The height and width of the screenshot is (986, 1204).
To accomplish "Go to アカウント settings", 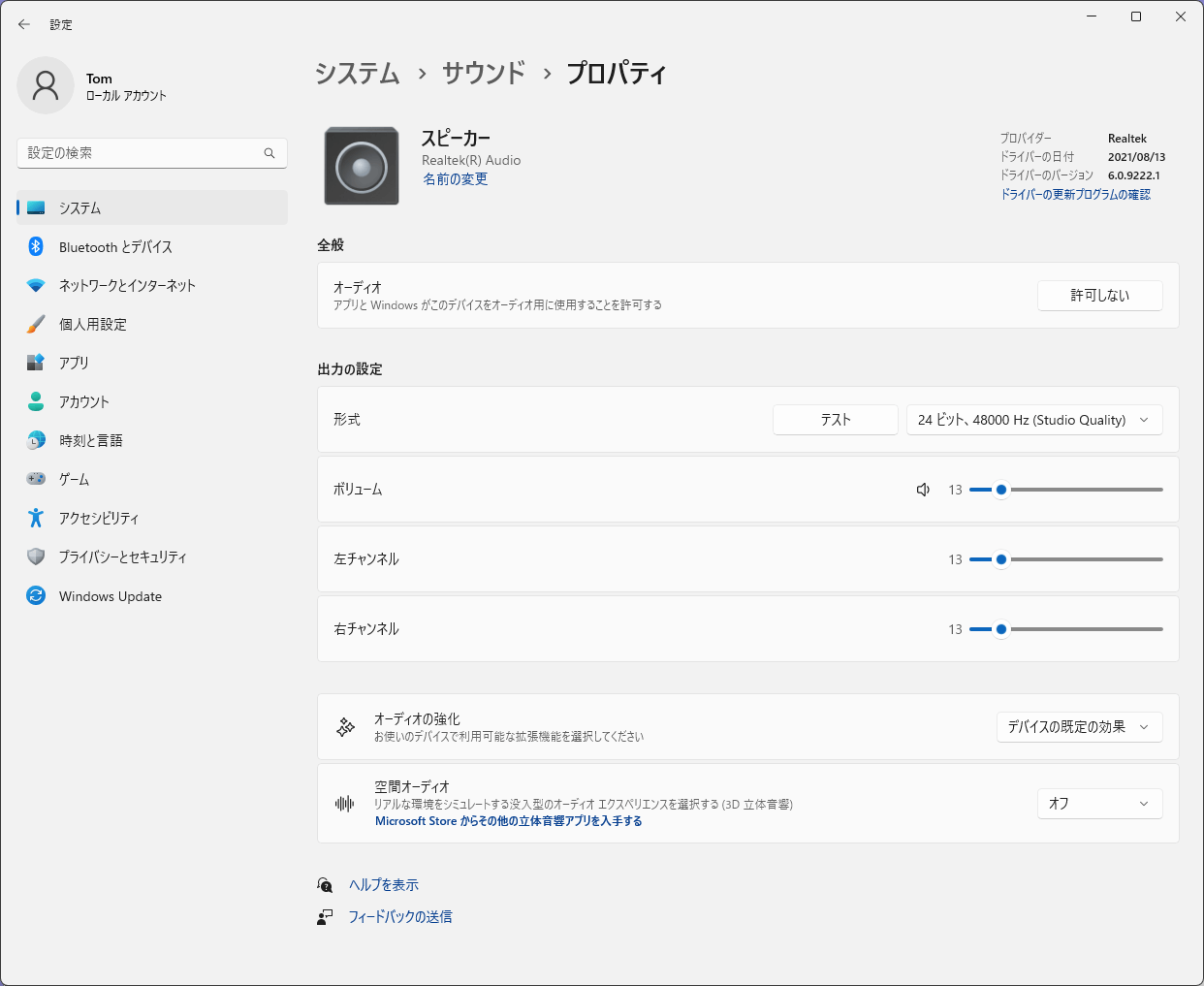I will (x=152, y=401).
